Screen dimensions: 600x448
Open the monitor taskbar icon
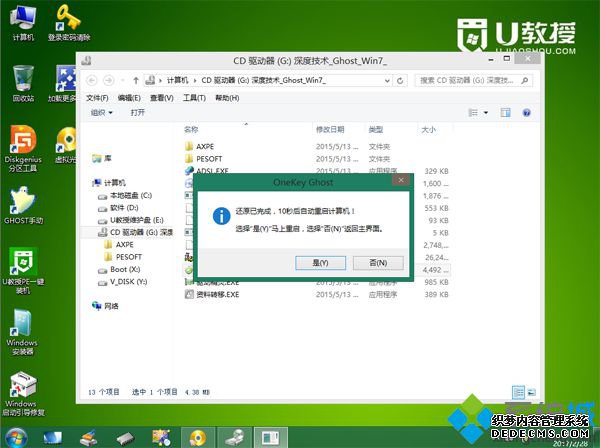click(52, 438)
